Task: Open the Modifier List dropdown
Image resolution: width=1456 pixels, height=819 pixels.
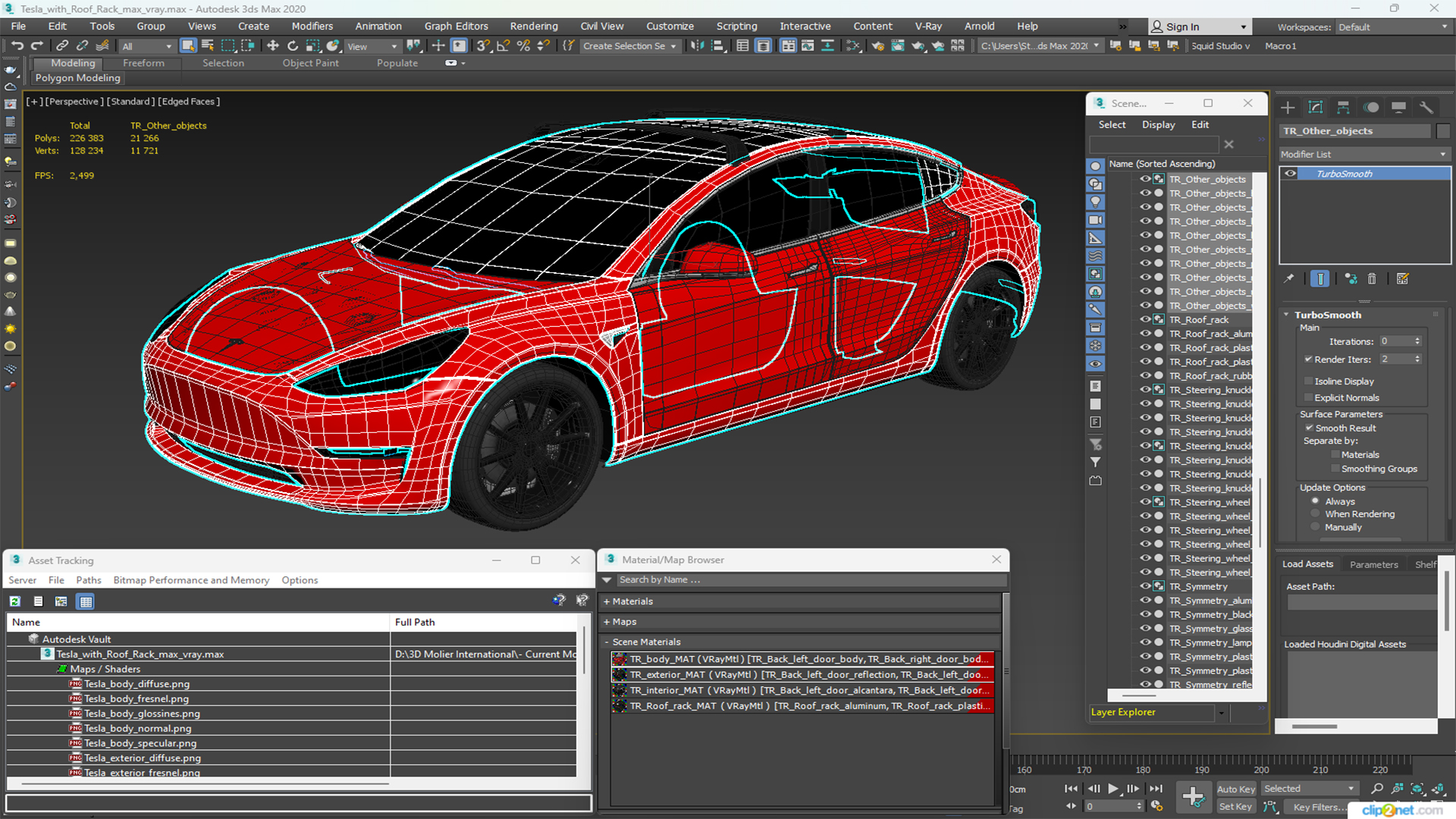Action: pos(1363,154)
